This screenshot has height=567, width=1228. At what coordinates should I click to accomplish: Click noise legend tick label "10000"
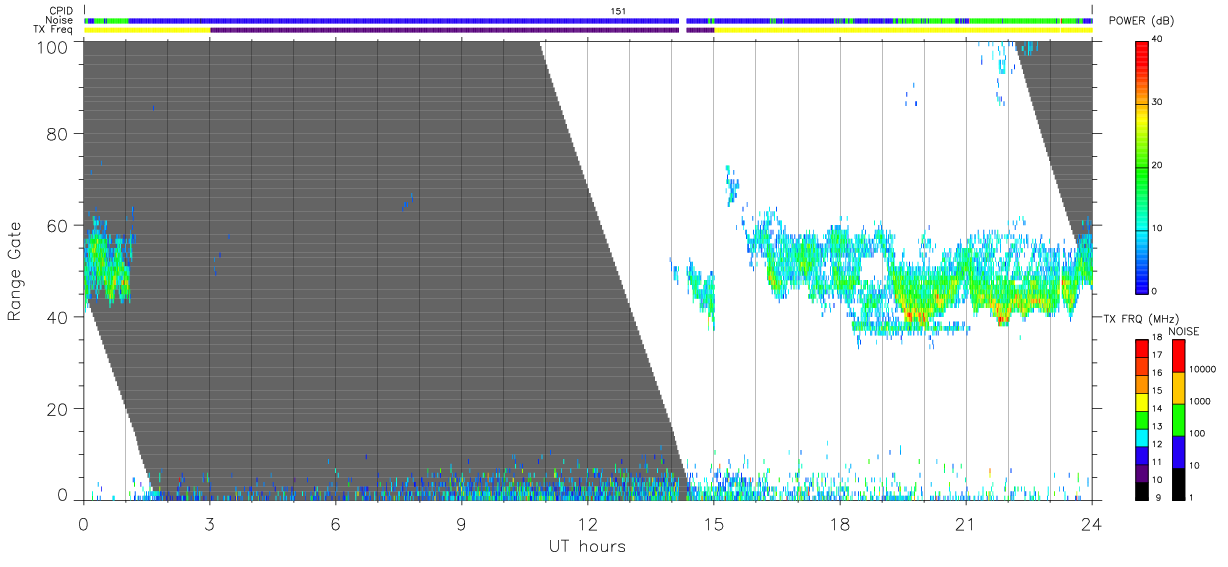pos(1201,369)
